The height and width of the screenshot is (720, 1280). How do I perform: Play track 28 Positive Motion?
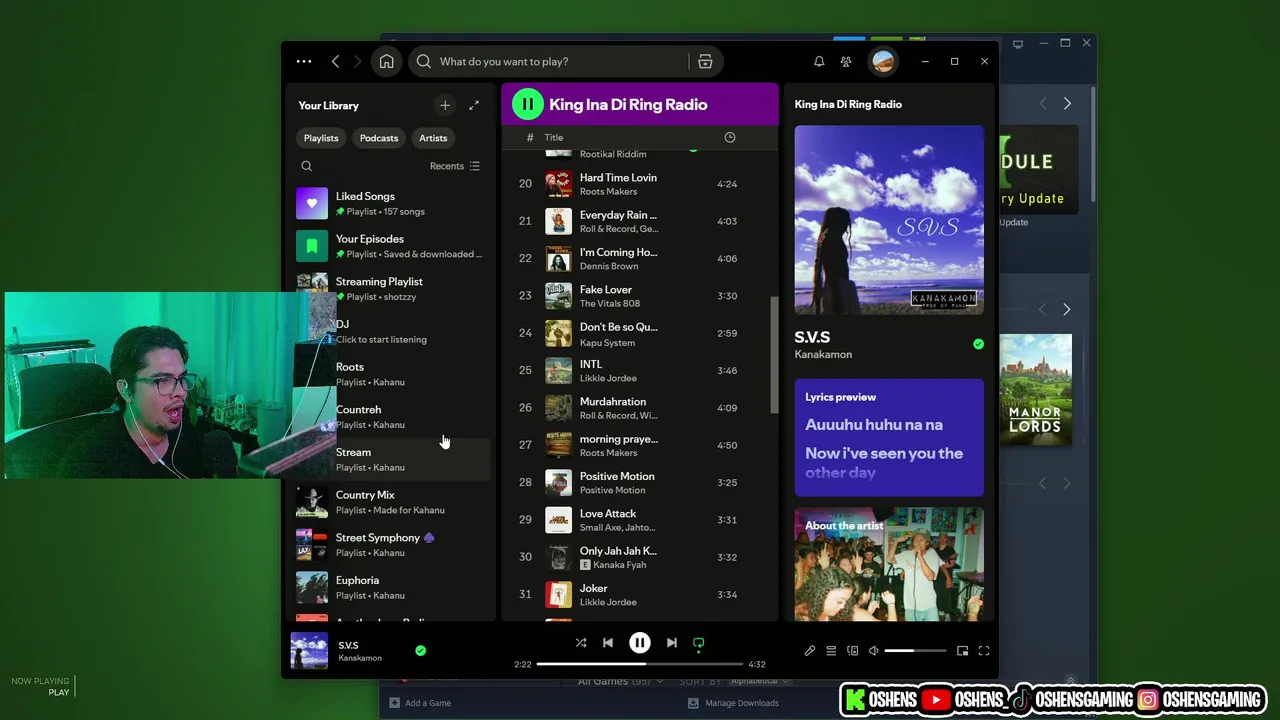click(640, 483)
